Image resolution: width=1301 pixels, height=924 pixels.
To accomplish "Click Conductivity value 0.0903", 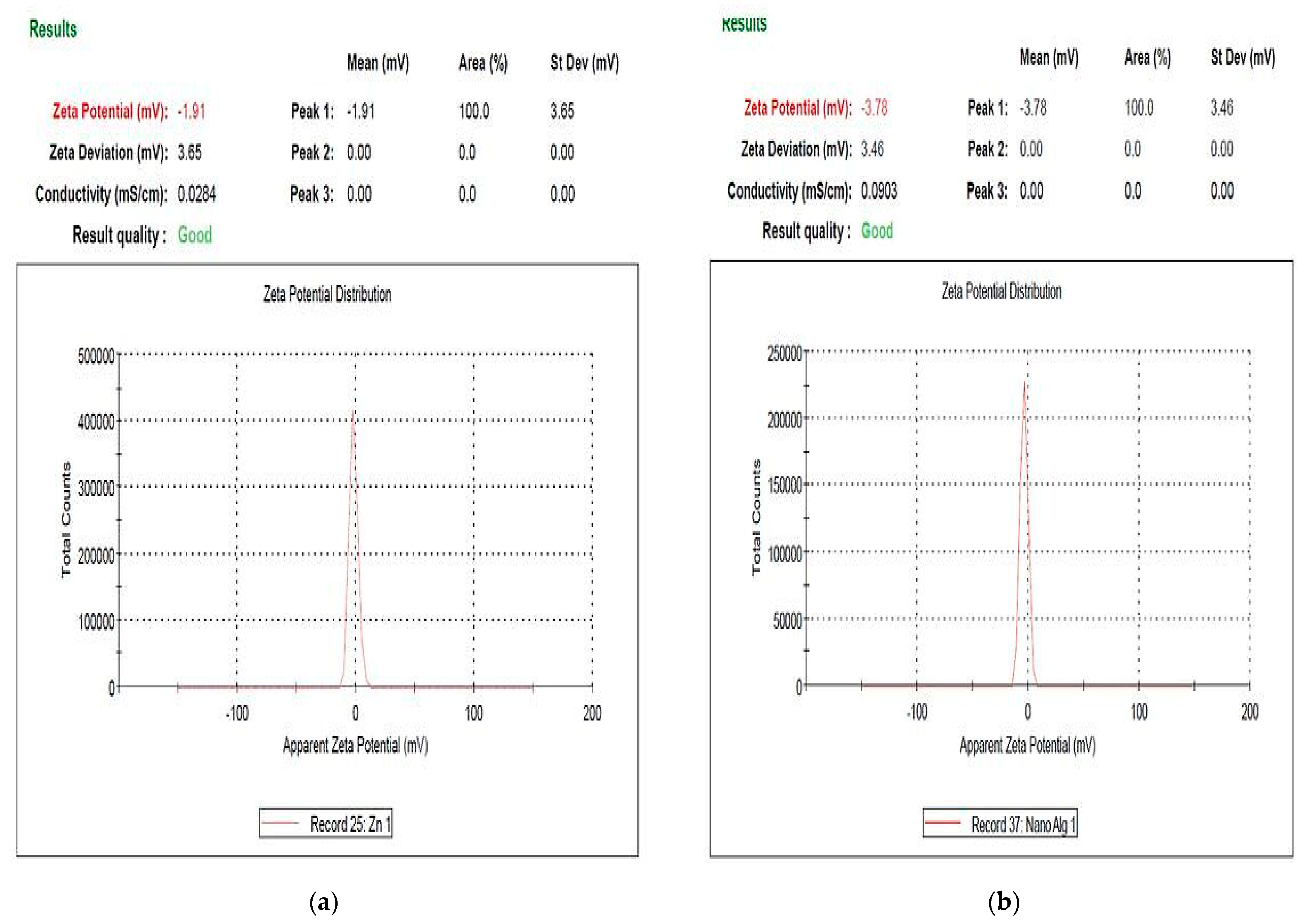I will (879, 191).
